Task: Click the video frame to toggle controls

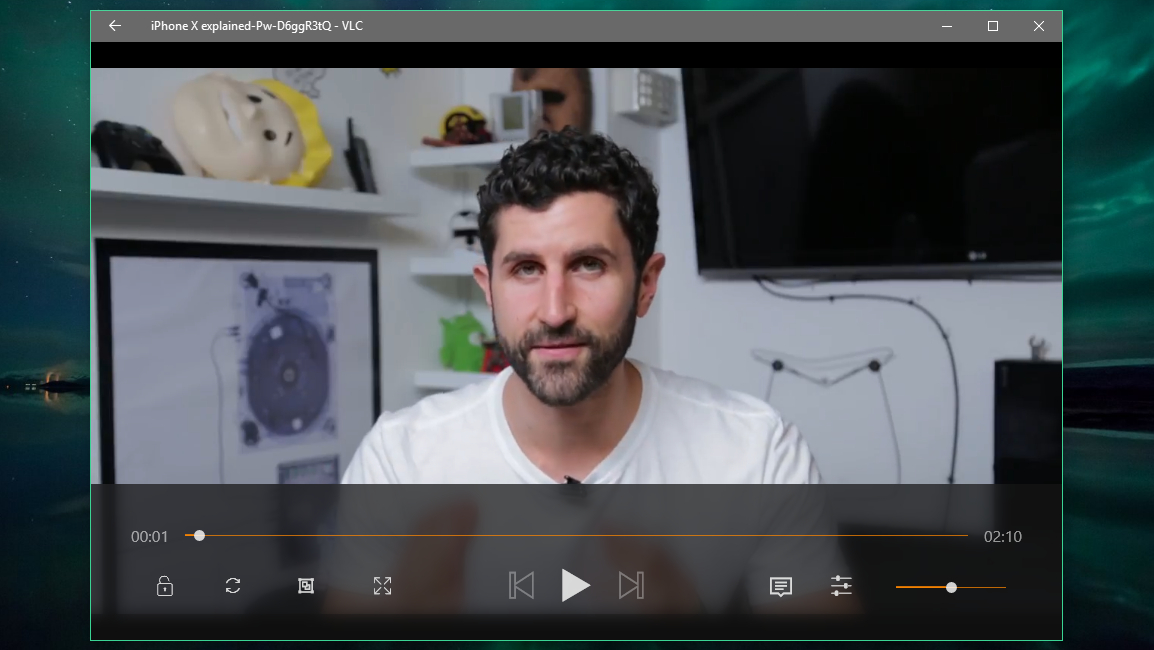Action: pos(576,276)
